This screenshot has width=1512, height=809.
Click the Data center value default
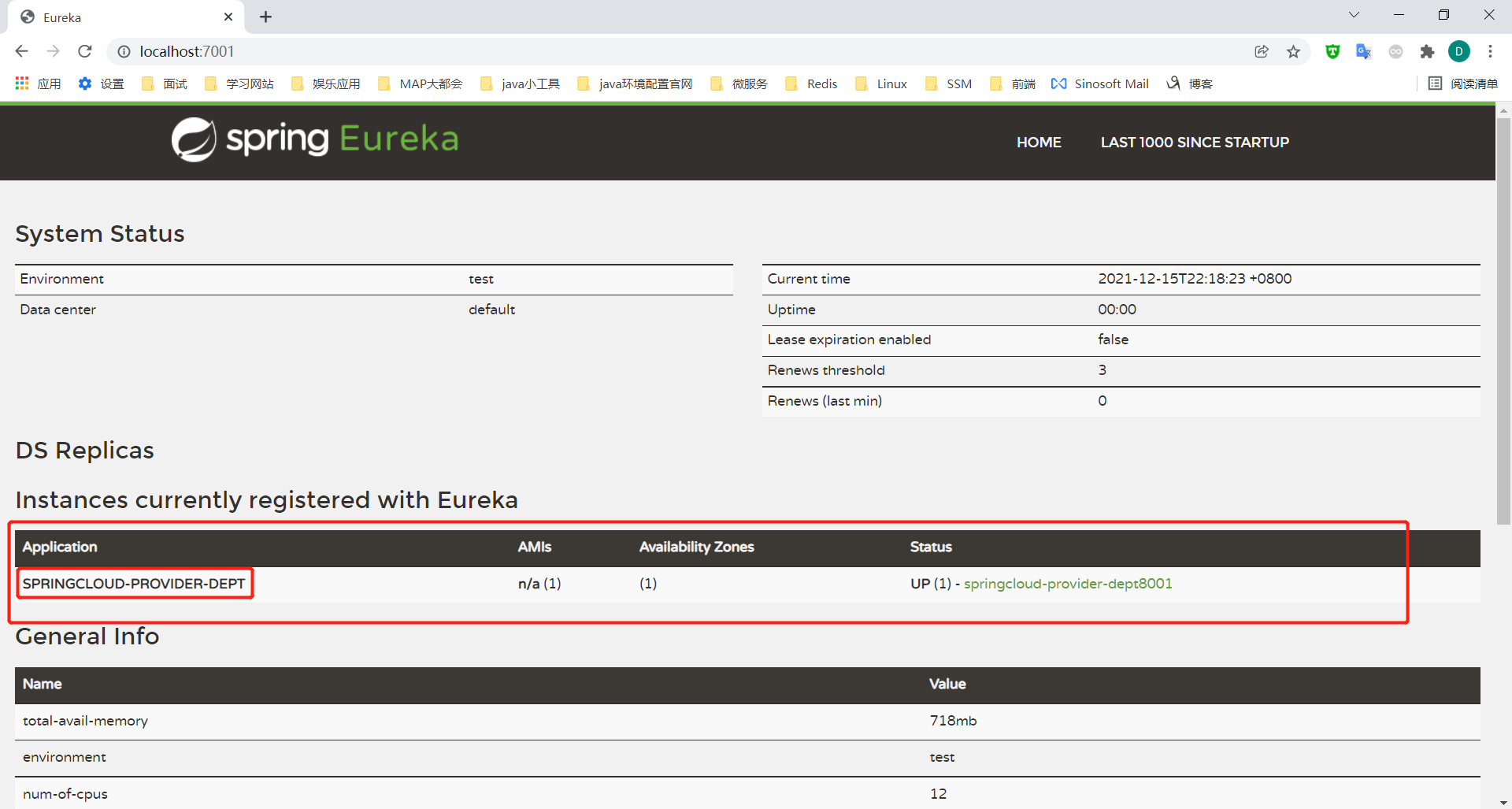pyautogui.click(x=491, y=310)
